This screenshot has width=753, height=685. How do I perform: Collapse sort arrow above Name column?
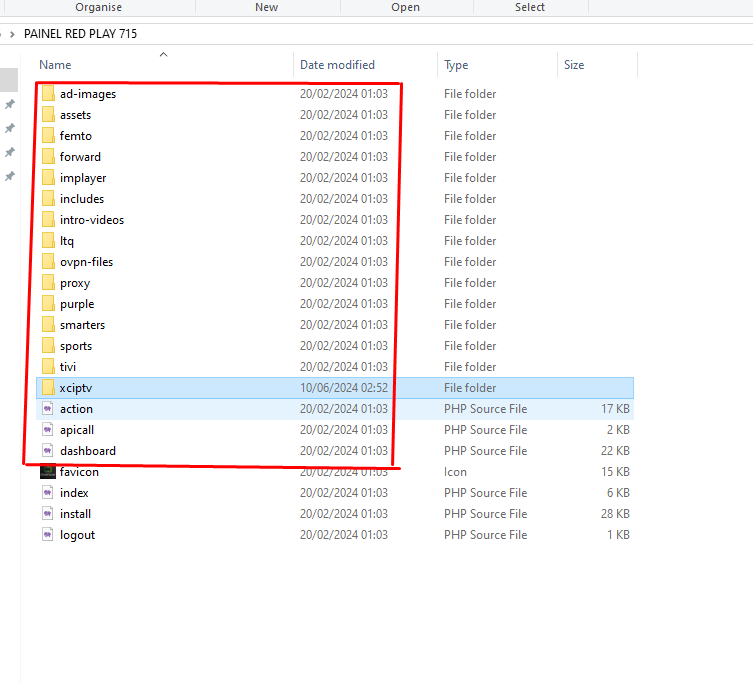(x=163, y=54)
